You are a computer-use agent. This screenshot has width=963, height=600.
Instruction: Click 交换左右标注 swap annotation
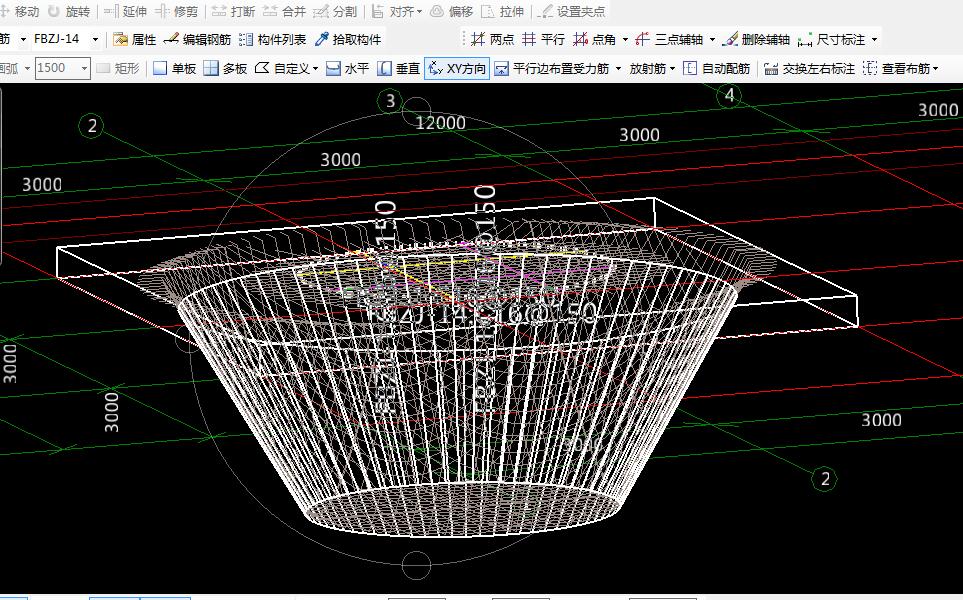pyautogui.click(x=809, y=69)
